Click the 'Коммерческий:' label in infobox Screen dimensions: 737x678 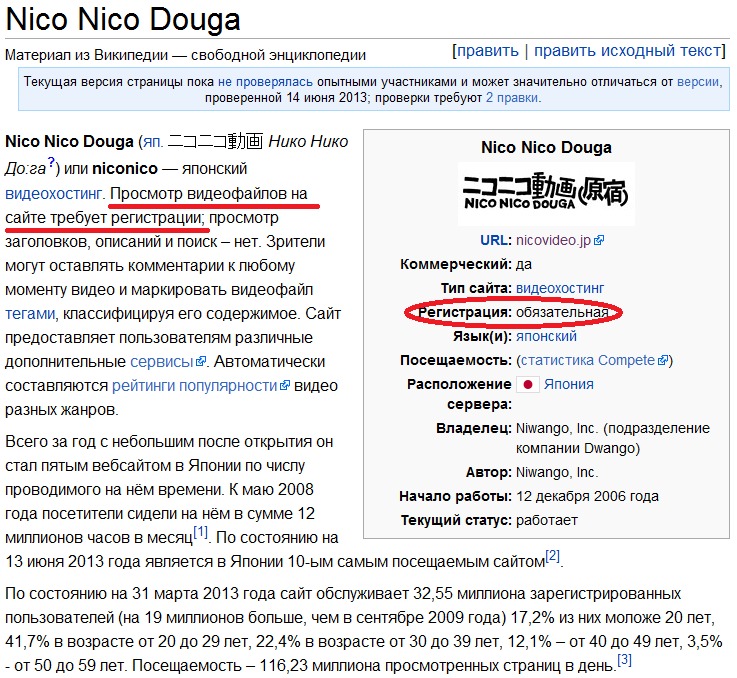[x=455, y=265]
